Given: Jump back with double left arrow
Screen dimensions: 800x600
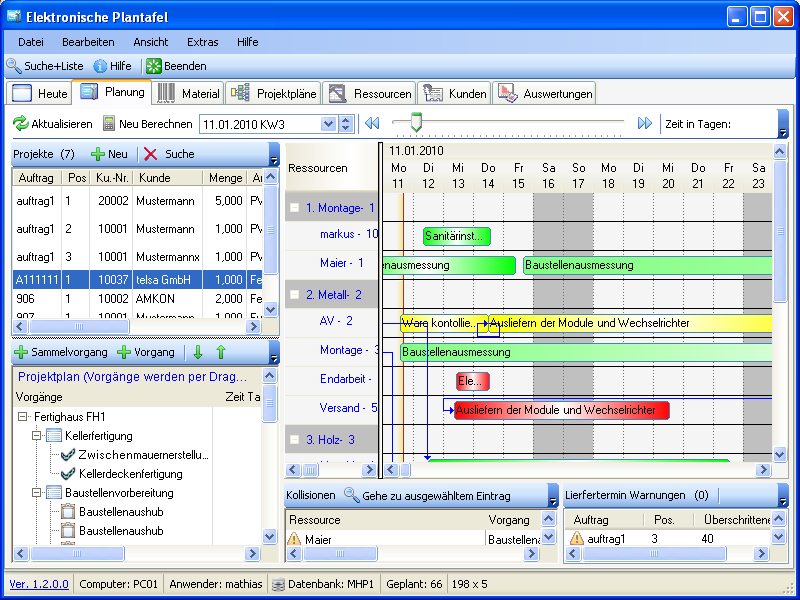Looking at the screenshot, I should pyautogui.click(x=372, y=124).
